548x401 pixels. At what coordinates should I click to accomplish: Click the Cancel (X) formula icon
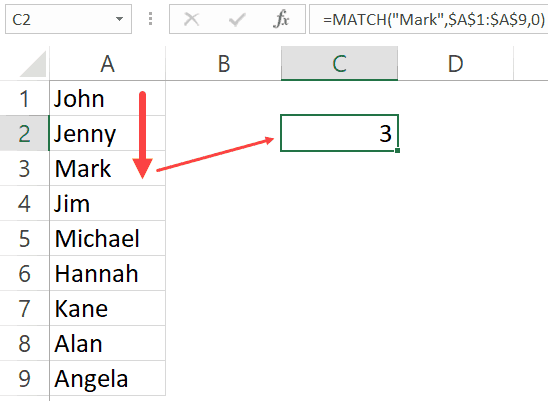(192, 19)
